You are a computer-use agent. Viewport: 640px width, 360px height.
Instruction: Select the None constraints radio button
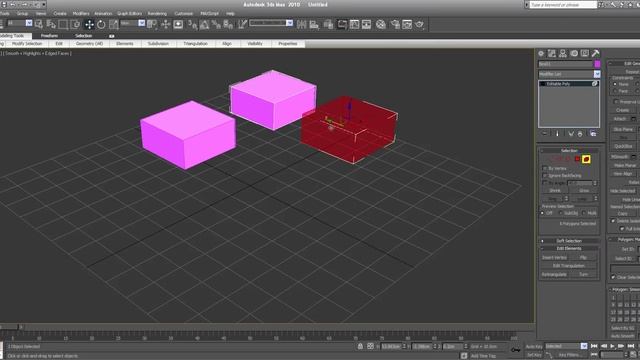(x=615, y=84)
